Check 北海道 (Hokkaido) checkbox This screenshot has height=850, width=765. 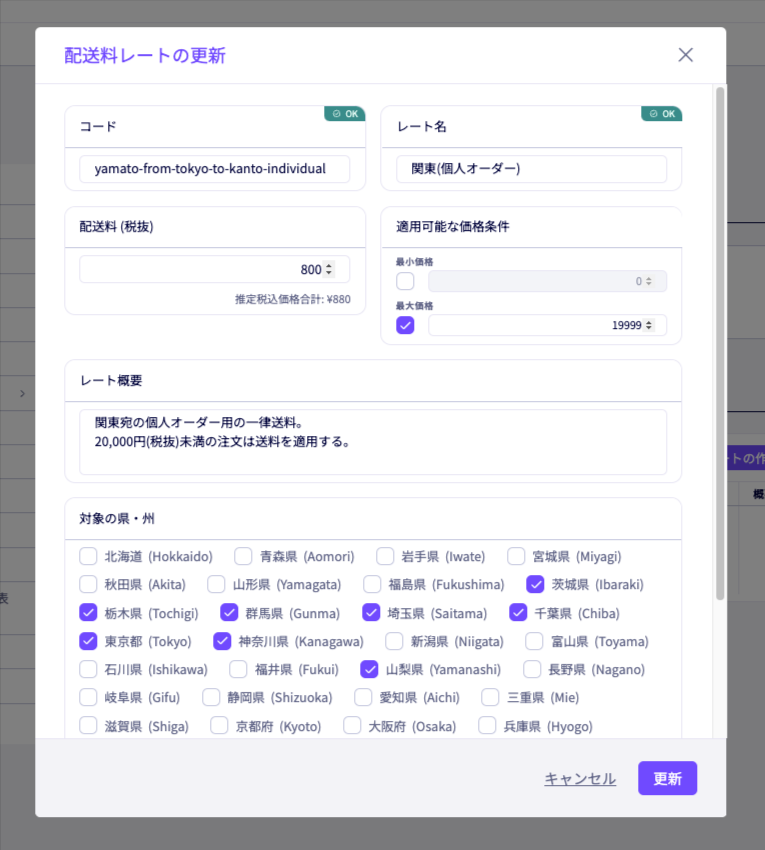88,556
